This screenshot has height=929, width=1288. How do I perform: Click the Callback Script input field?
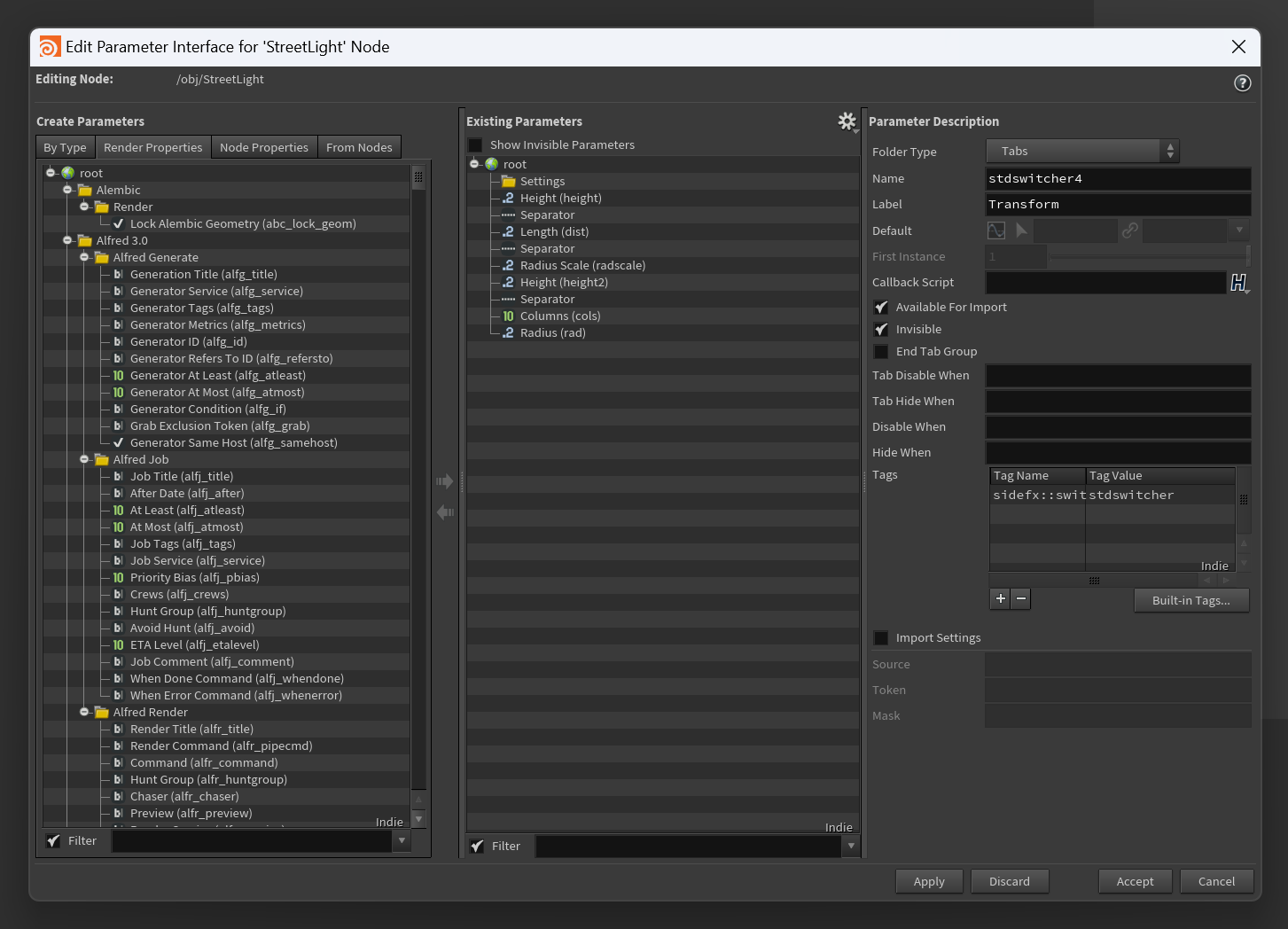(x=1105, y=282)
